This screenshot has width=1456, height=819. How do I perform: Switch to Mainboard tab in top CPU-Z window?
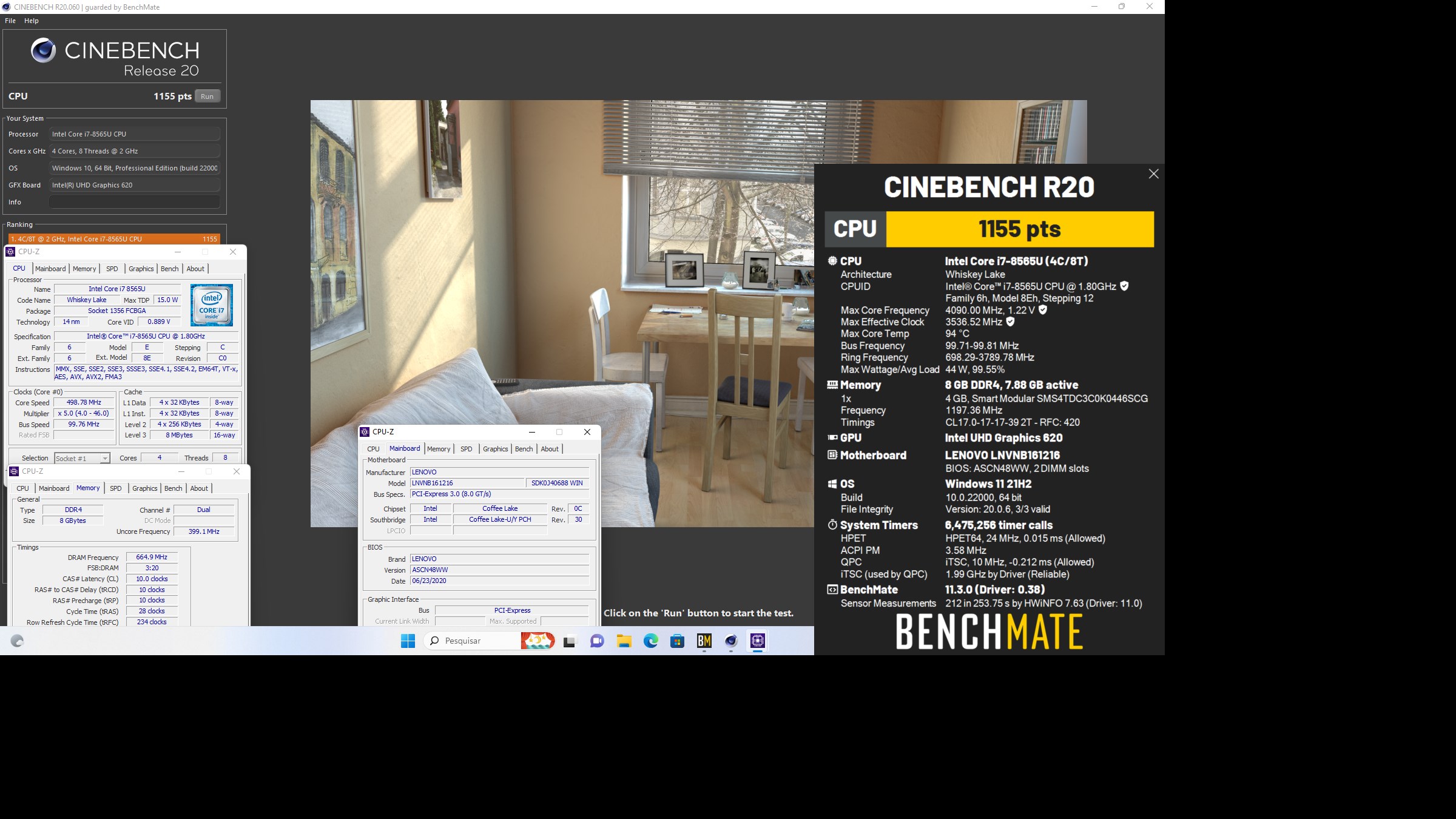[x=50, y=269]
